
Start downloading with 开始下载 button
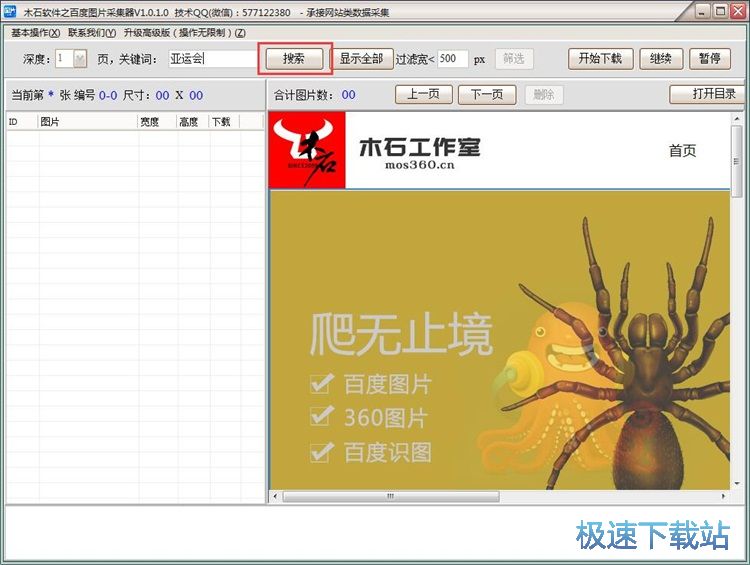click(600, 59)
